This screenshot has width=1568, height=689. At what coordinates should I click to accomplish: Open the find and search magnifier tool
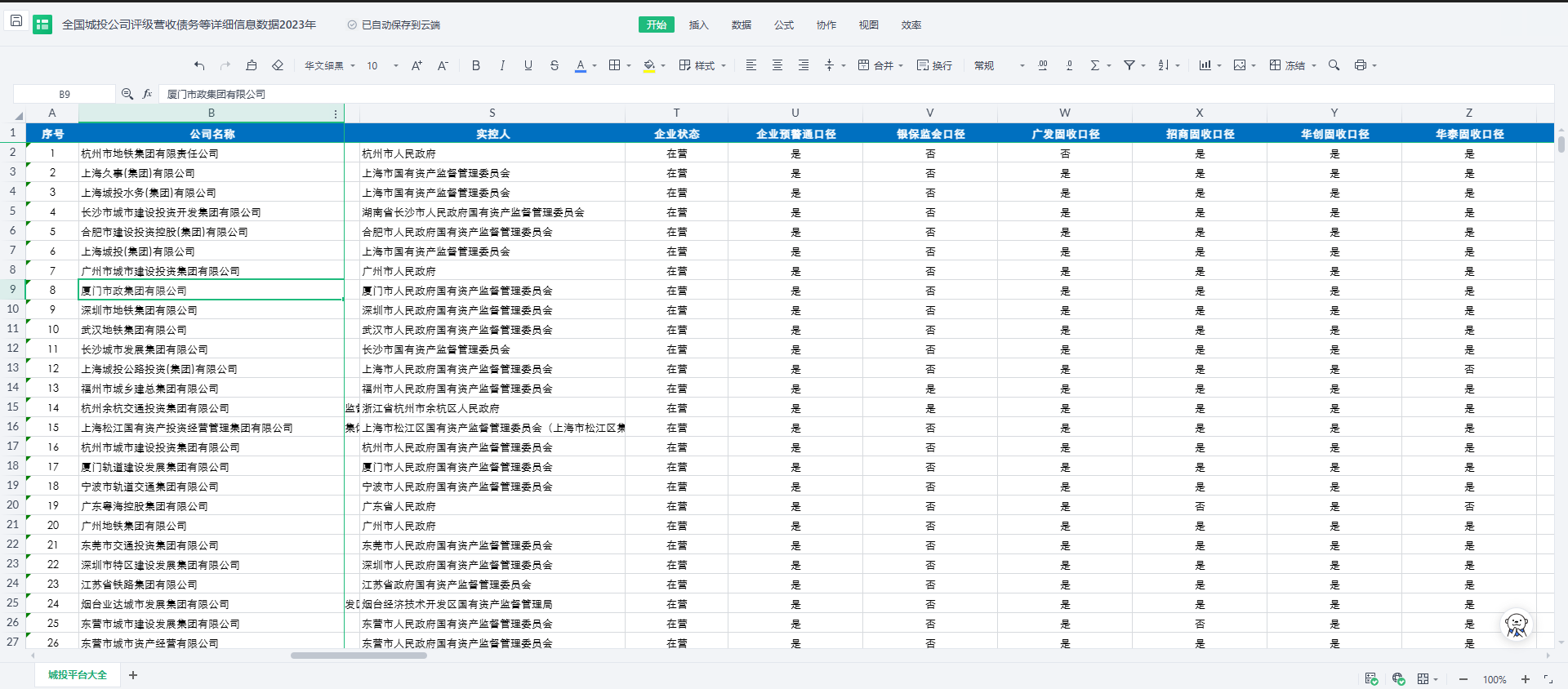(x=1334, y=65)
